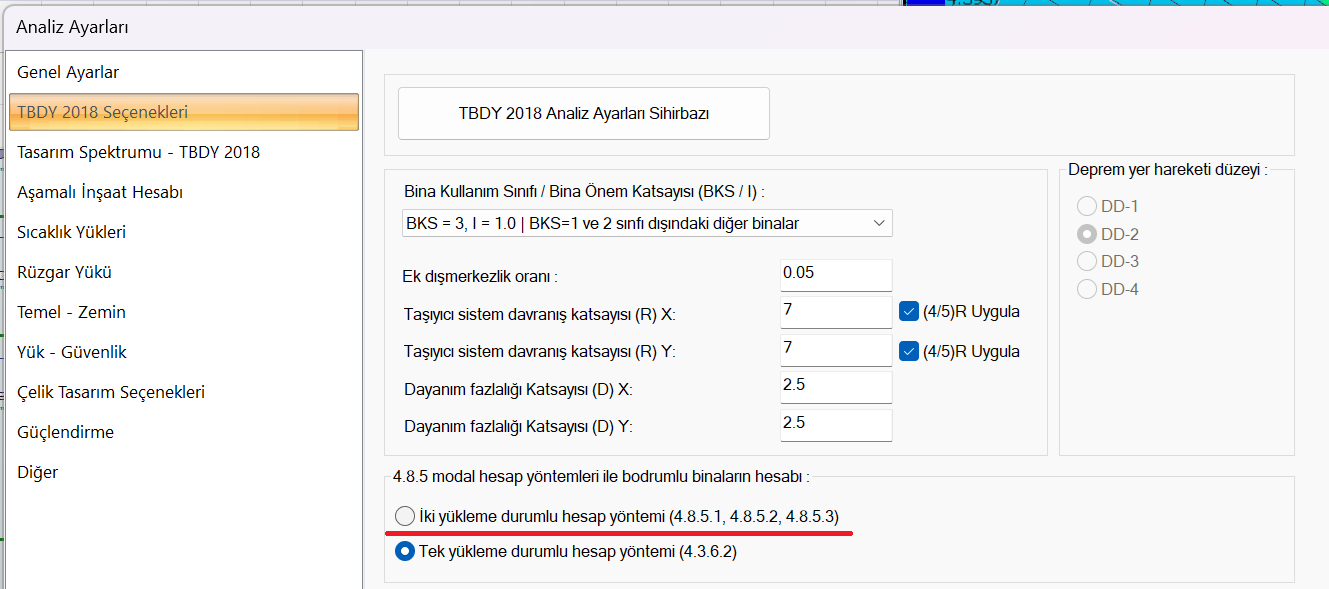The width and height of the screenshot is (1329, 589).
Task: Select Yük - Güvenlik category
Action: [x=72, y=352]
